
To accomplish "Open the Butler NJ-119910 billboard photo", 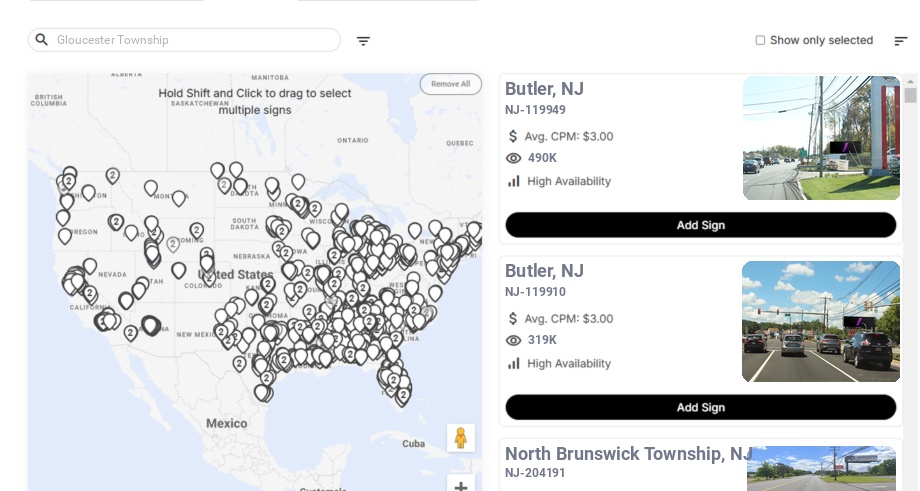I will (x=821, y=321).
